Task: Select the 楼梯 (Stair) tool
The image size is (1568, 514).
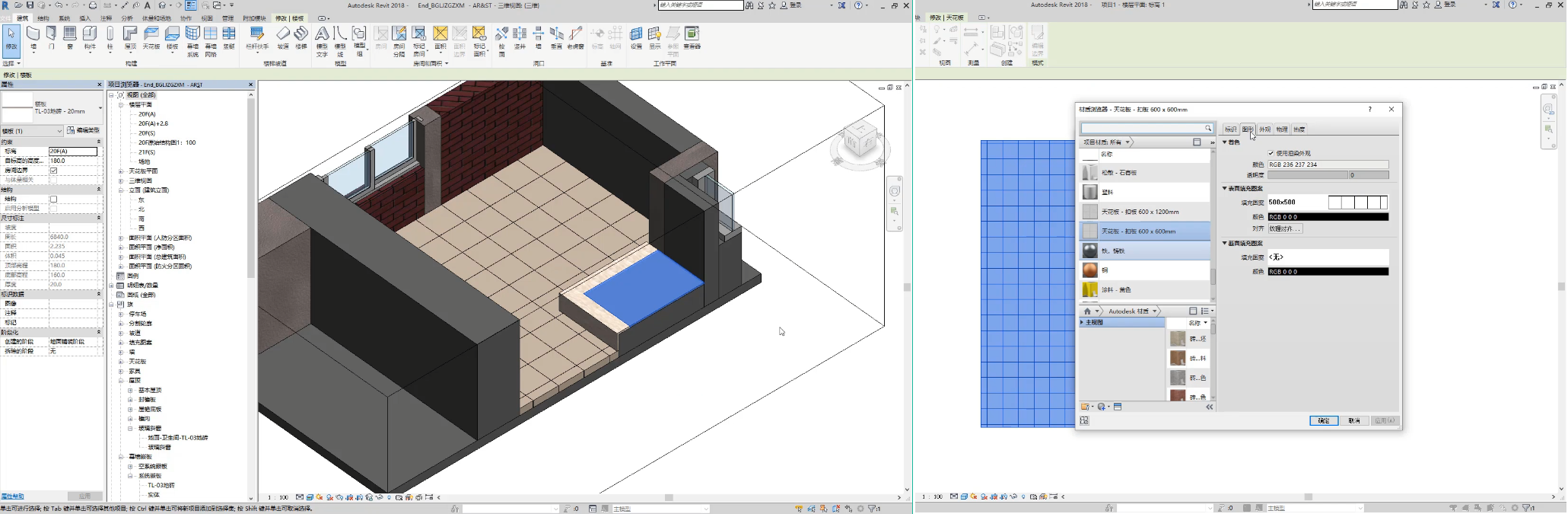Action: 301,39
